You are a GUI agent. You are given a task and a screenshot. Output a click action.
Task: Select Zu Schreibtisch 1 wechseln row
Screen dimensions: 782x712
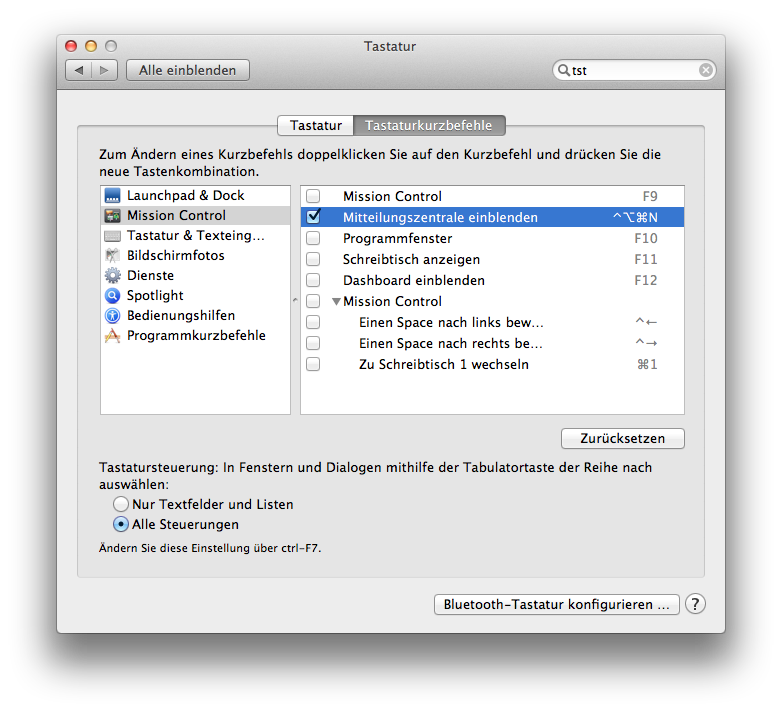(x=492, y=364)
